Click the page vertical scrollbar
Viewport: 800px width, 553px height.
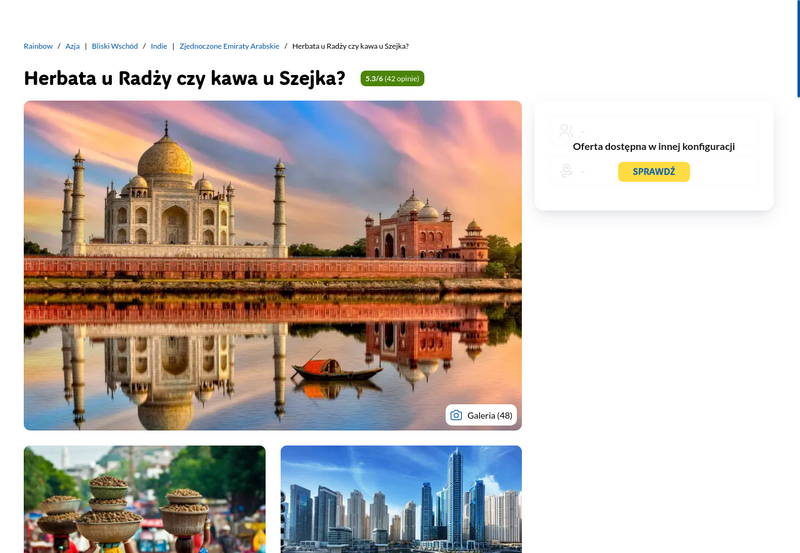[x=798, y=48]
